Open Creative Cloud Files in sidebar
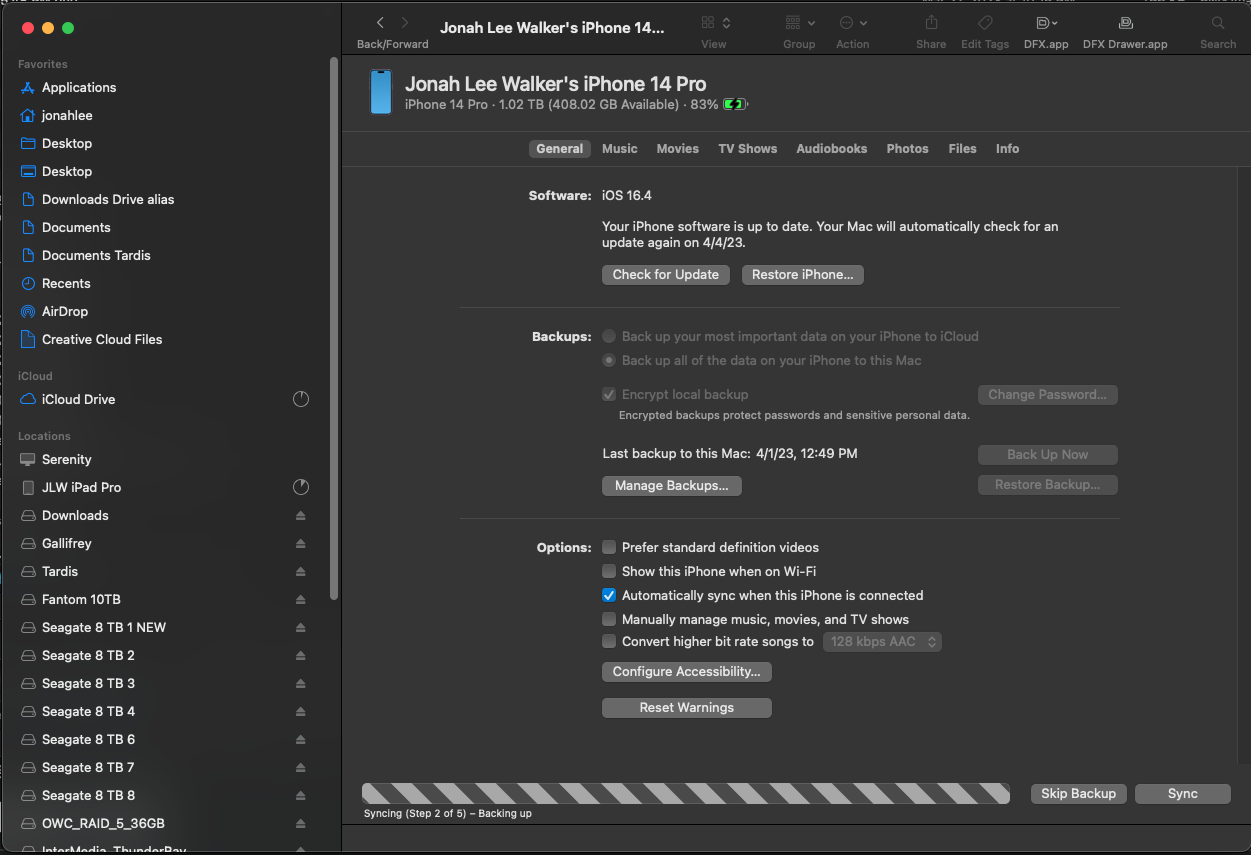This screenshot has height=855, width=1251. [102, 339]
